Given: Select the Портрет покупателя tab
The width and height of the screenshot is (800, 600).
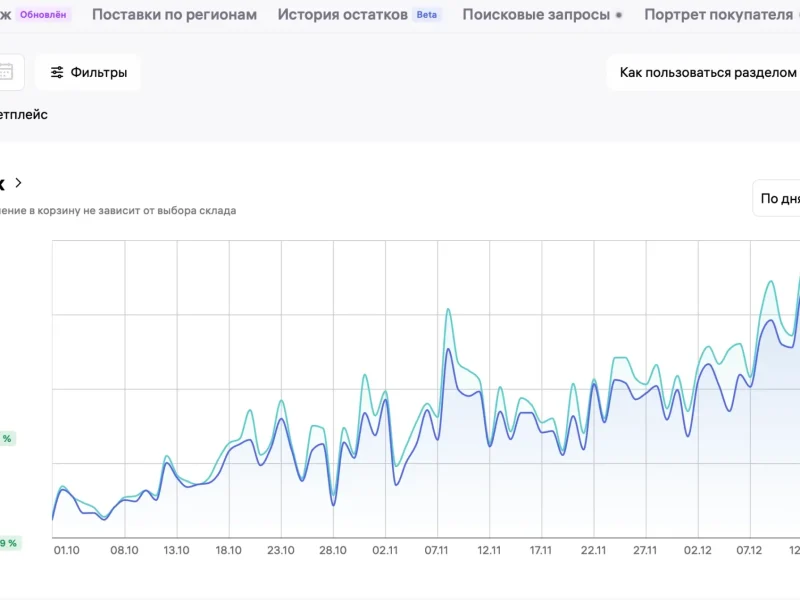Looking at the screenshot, I should [717, 15].
